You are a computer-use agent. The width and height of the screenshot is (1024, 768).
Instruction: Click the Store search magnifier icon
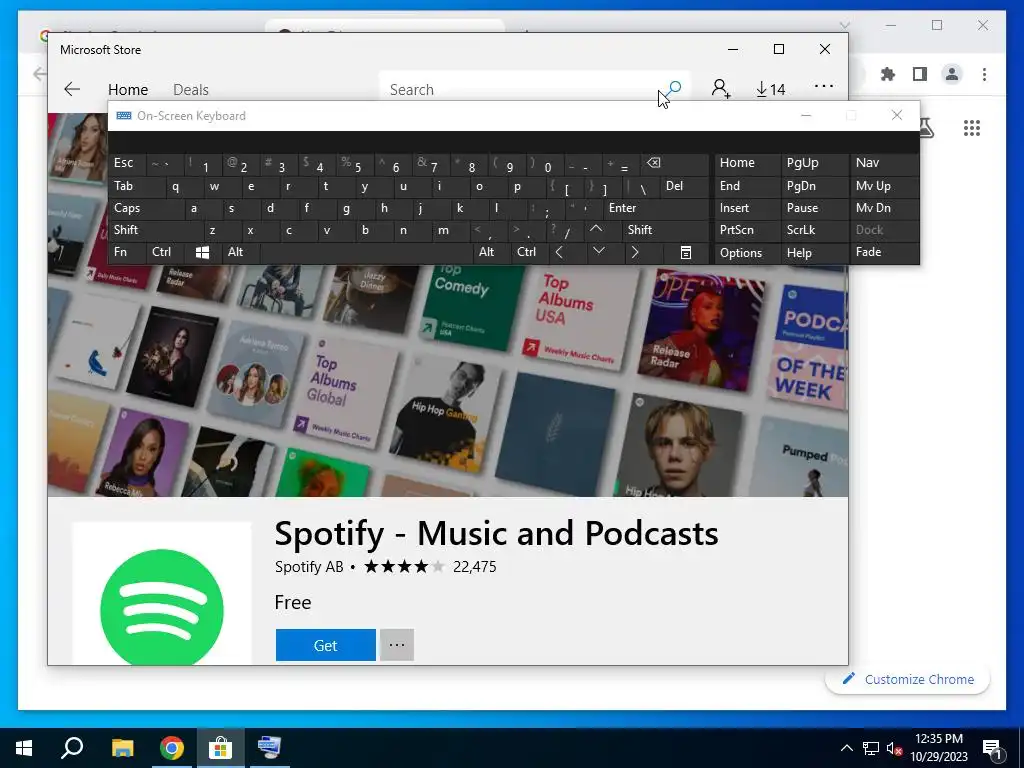pos(674,88)
